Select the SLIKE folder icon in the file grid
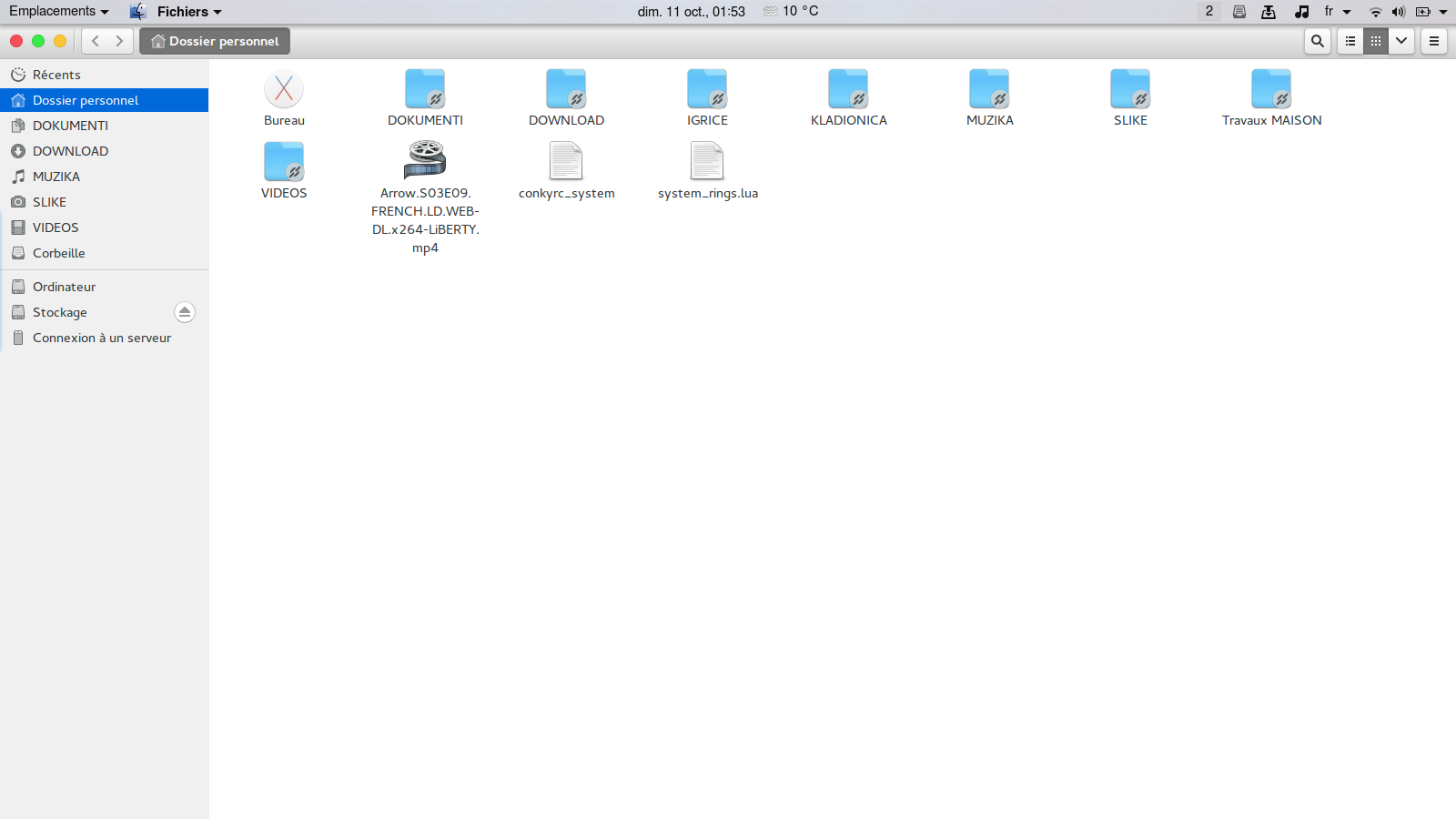 tap(1130, 89)
